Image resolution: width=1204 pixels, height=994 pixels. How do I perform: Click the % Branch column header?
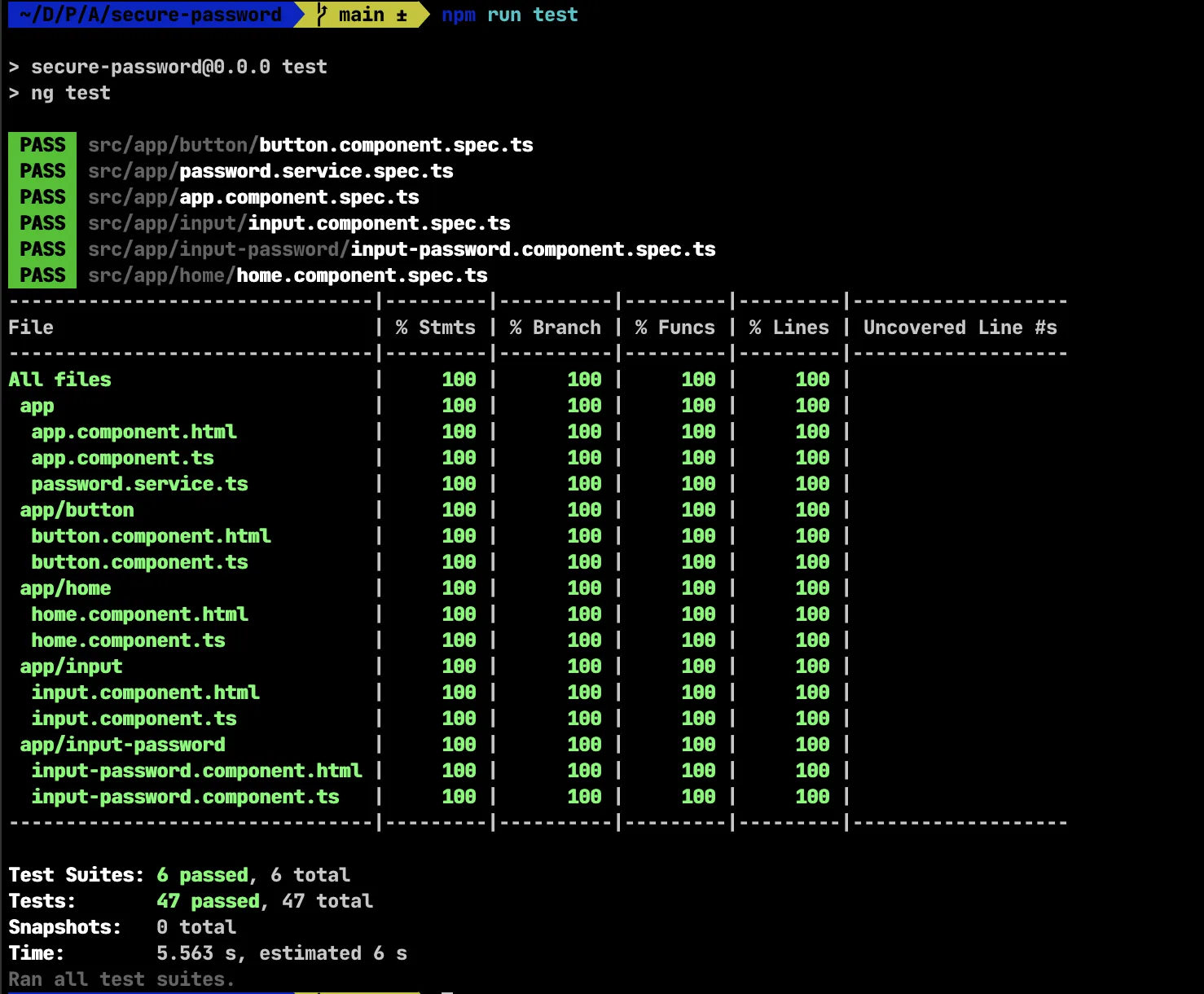(556, 328)
